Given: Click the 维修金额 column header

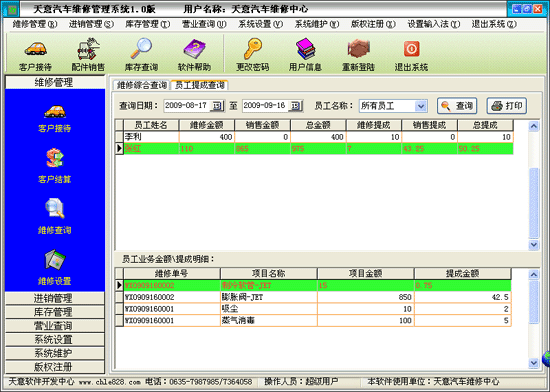Looking at the screenshot, I should (x=207, y=125).
